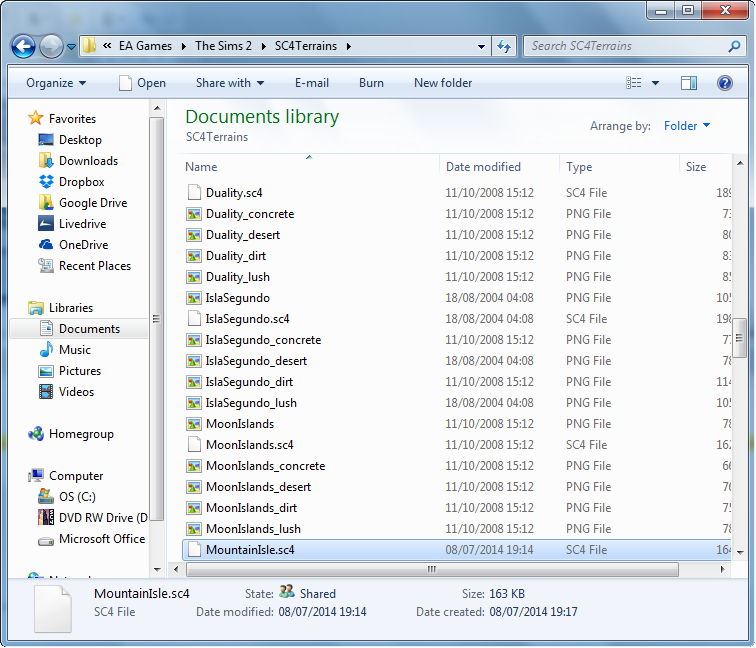756x648 pixels.
Task: Click the navigation pane scroll down arrow
Action: tap(157, 570)
